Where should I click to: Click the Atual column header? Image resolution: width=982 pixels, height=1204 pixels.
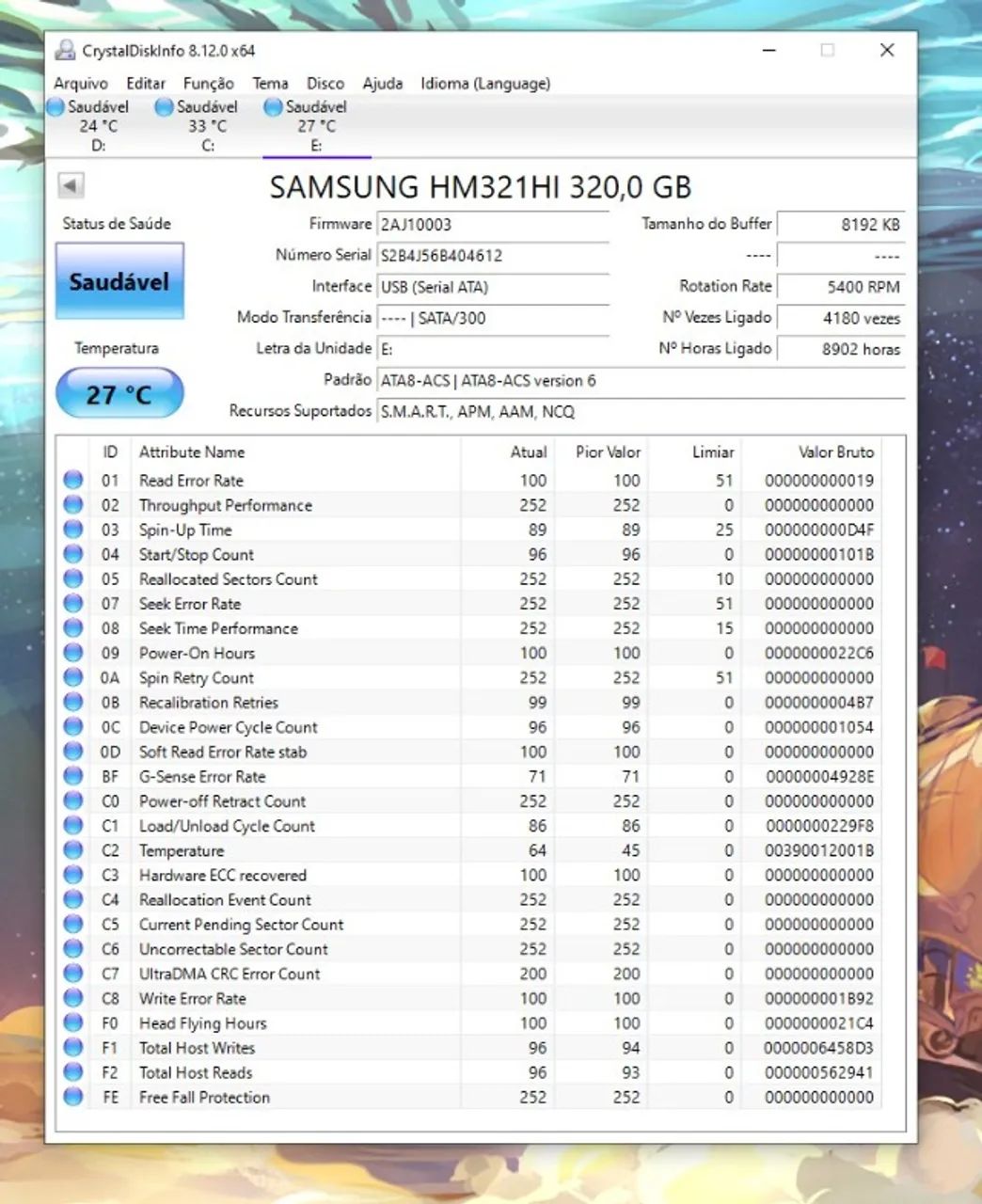click(508, 452)
